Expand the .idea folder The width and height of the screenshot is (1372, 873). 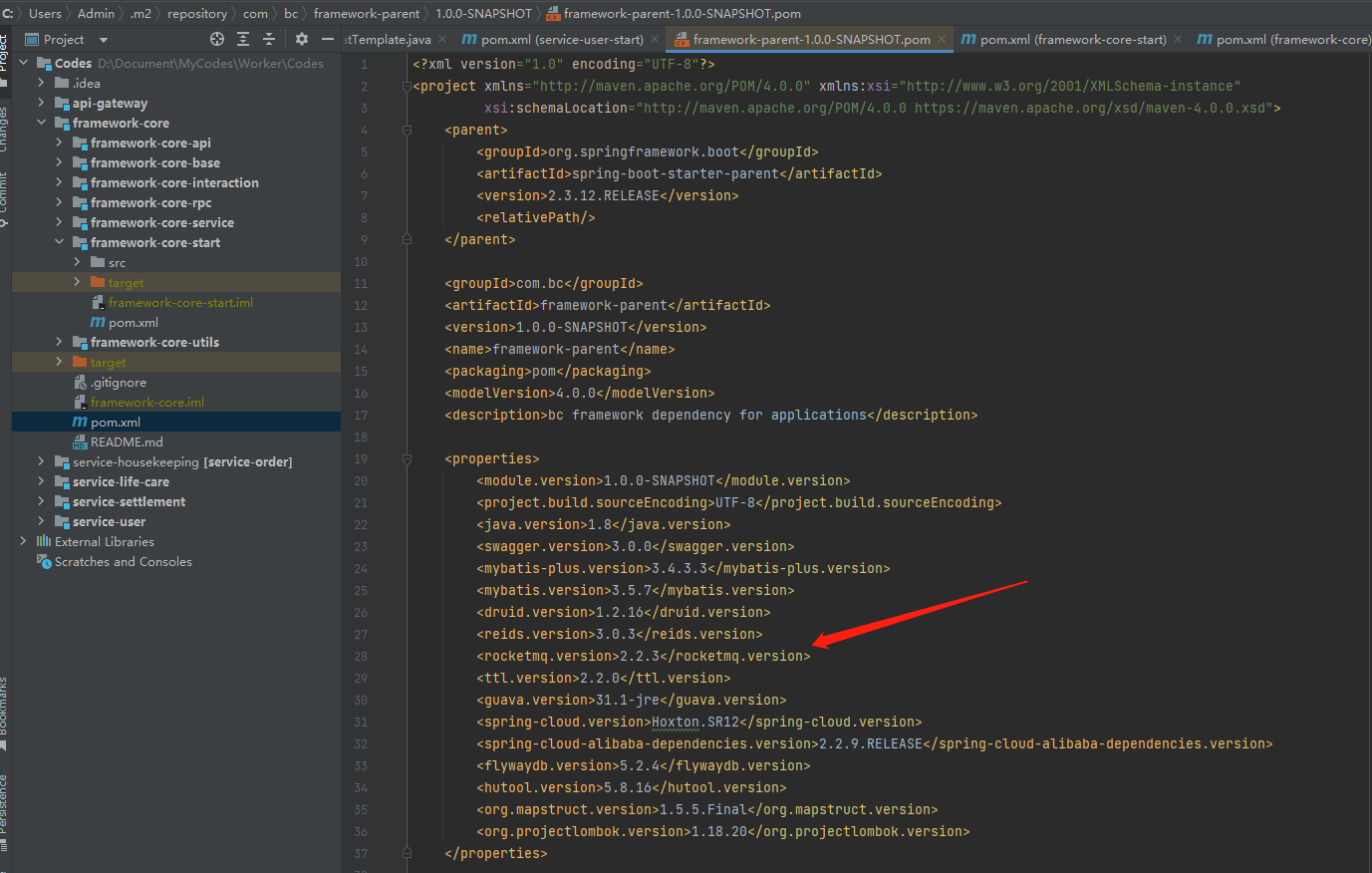pyautogui.click(x=41, y=83)
